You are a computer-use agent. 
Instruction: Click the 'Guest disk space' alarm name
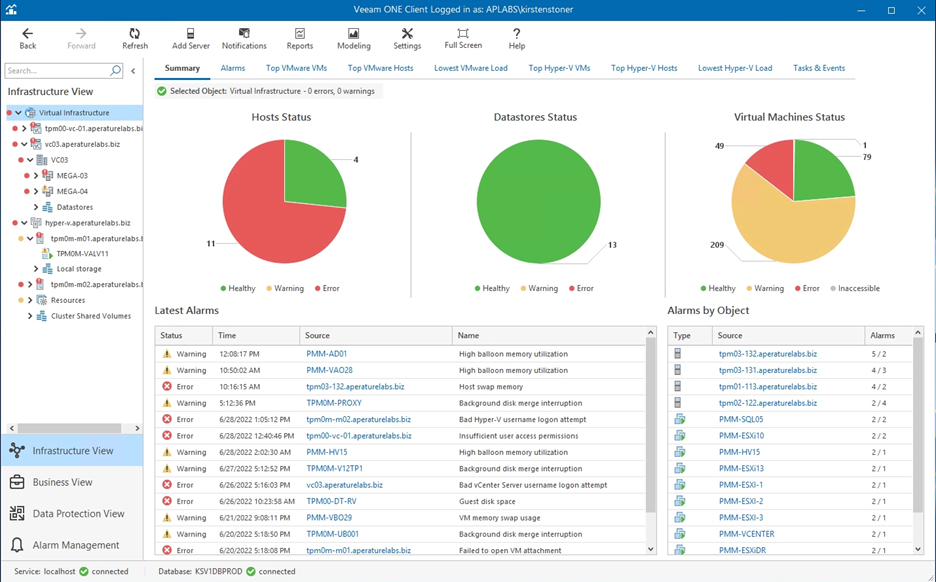487,501
